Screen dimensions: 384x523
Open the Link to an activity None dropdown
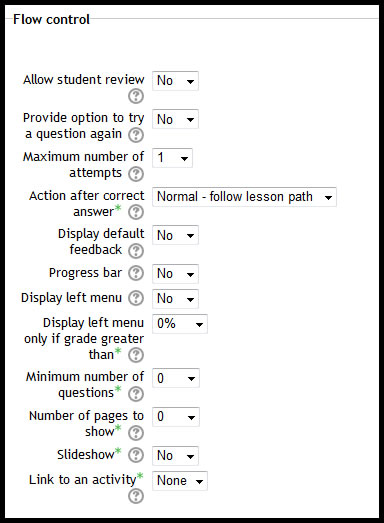180,481
